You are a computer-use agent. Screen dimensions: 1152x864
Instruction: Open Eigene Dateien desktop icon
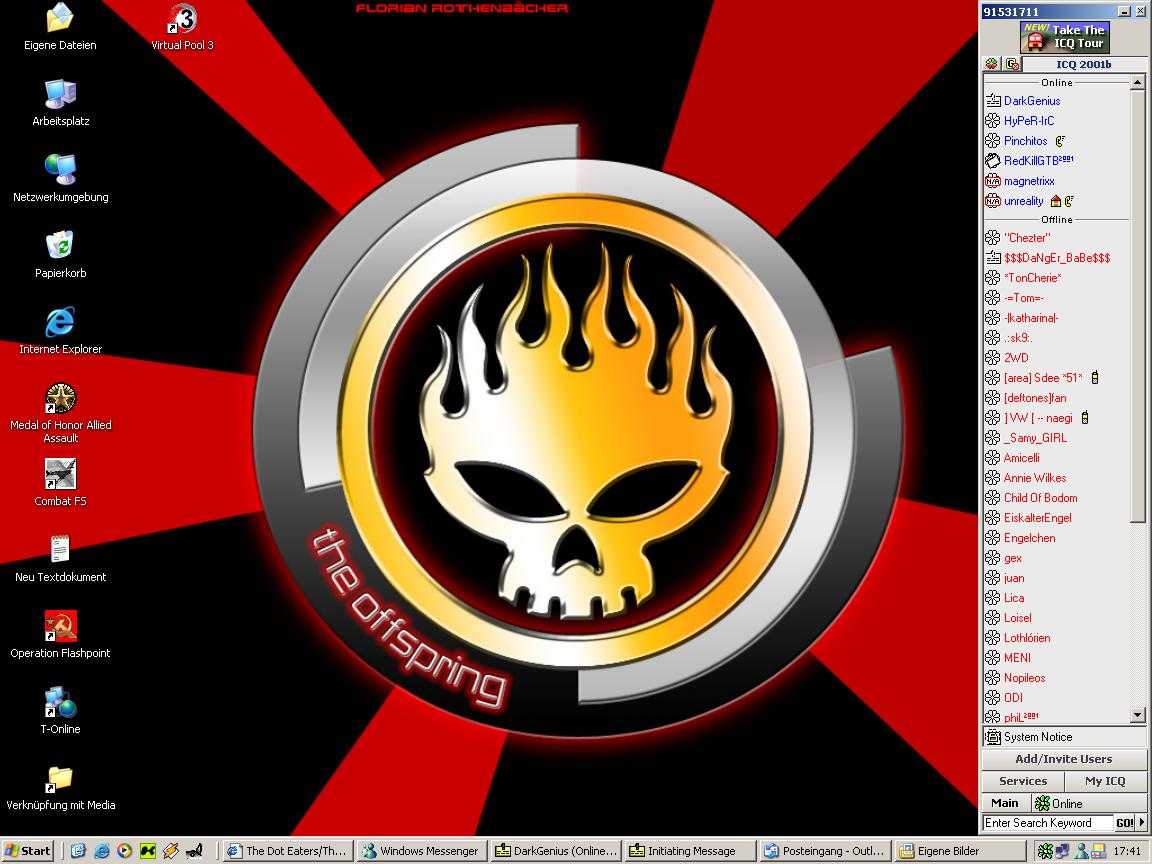click(x=60, y=26)
